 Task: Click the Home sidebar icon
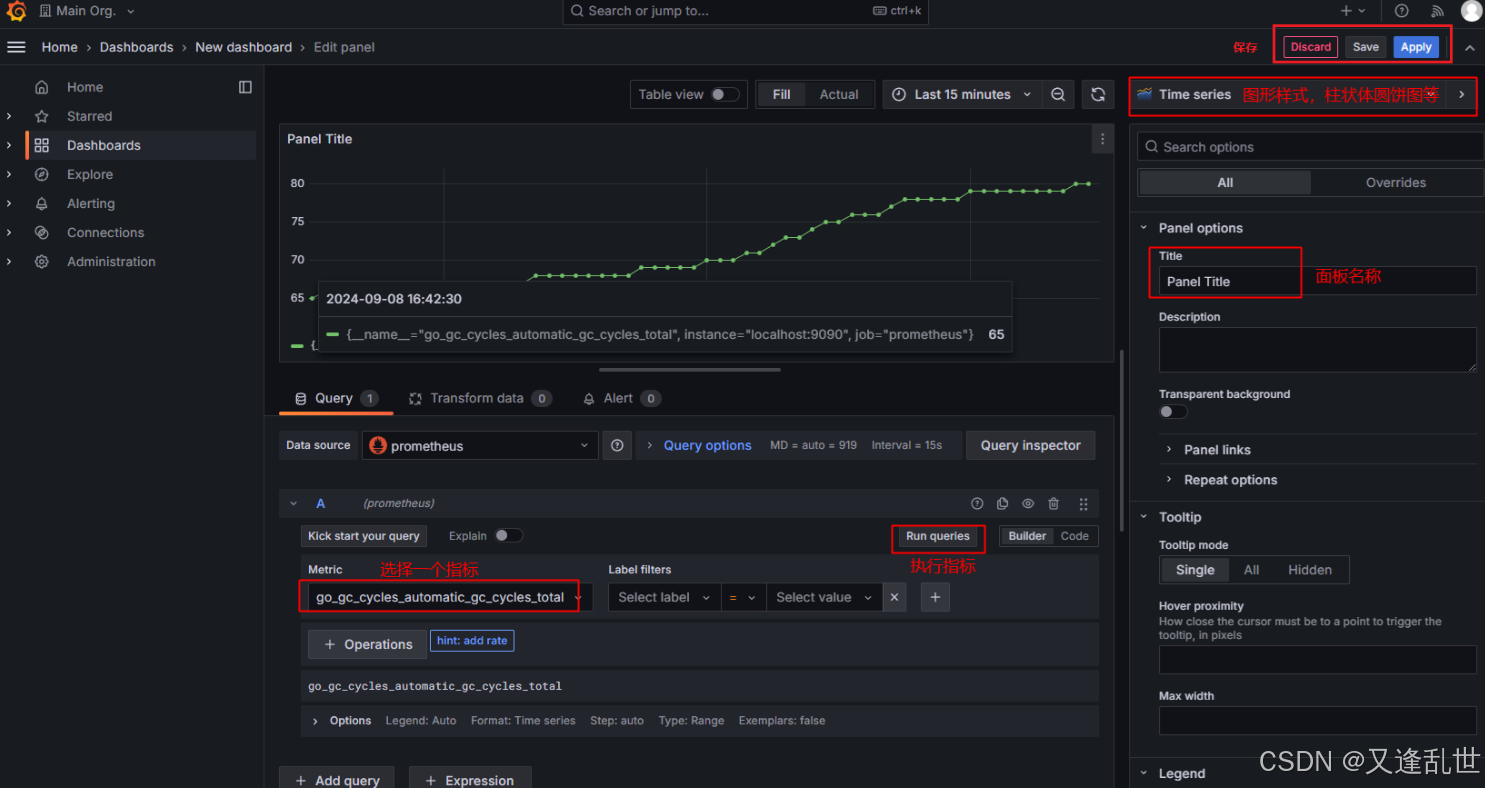click(41, 87)
